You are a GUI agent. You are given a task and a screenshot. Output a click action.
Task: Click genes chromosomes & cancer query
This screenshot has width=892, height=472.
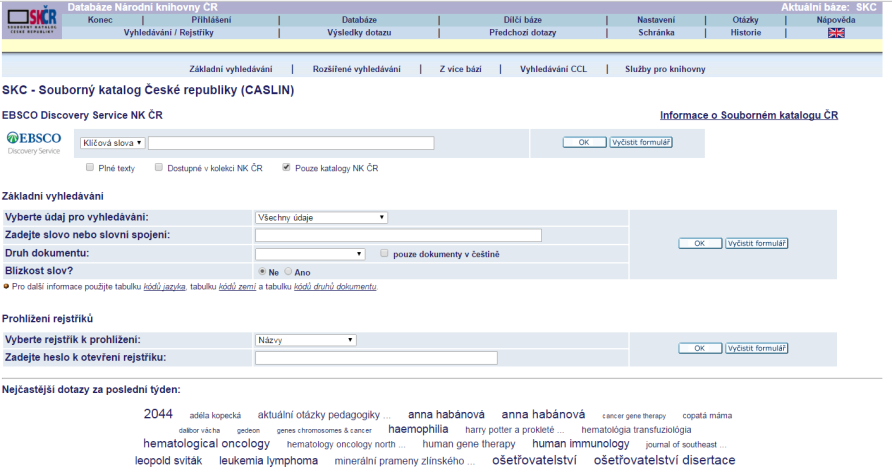click(x=324, y=430)
